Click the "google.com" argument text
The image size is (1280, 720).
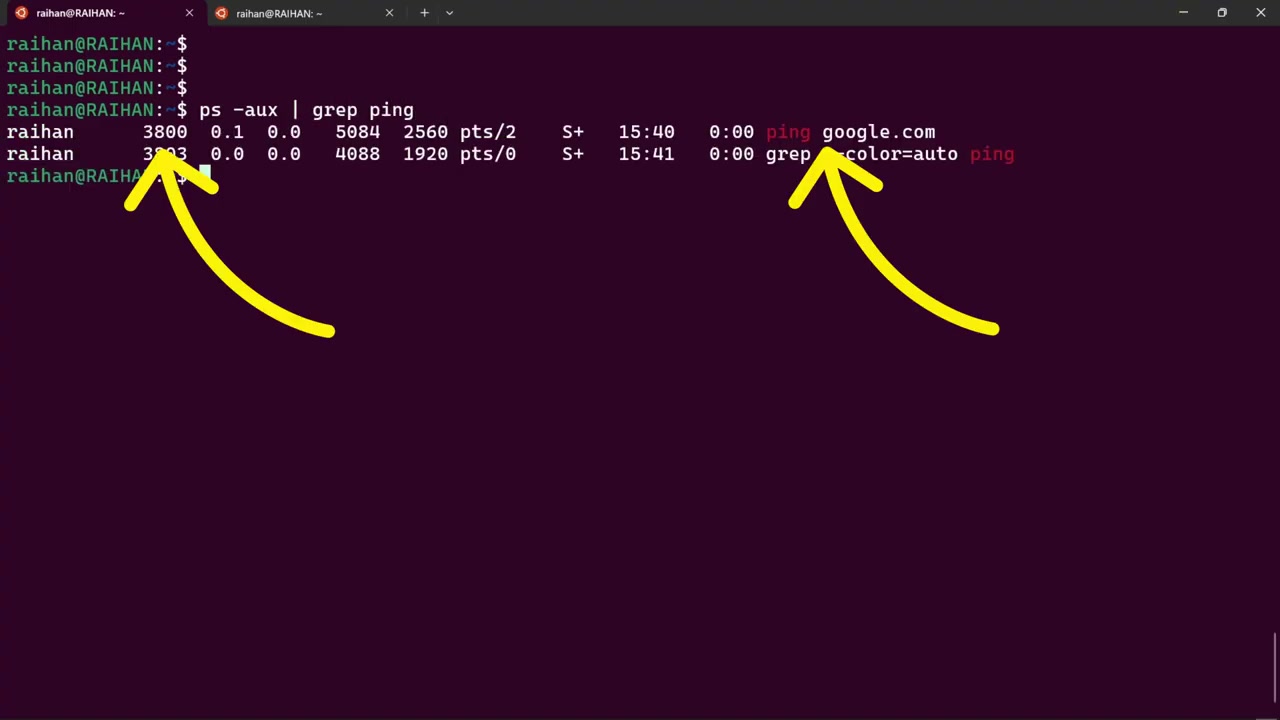pos(879,132)
